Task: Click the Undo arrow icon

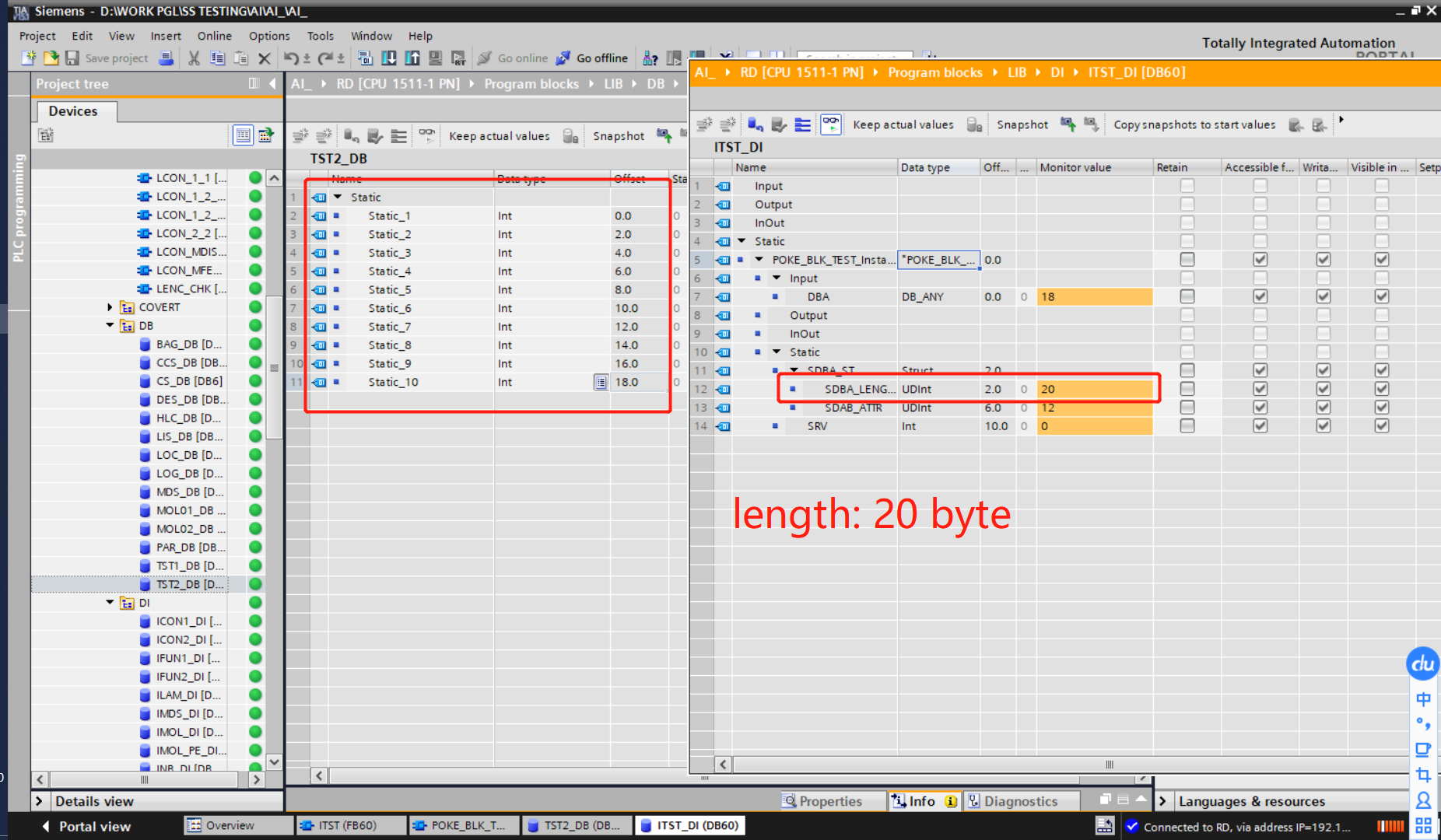Action: pos(292,58)
